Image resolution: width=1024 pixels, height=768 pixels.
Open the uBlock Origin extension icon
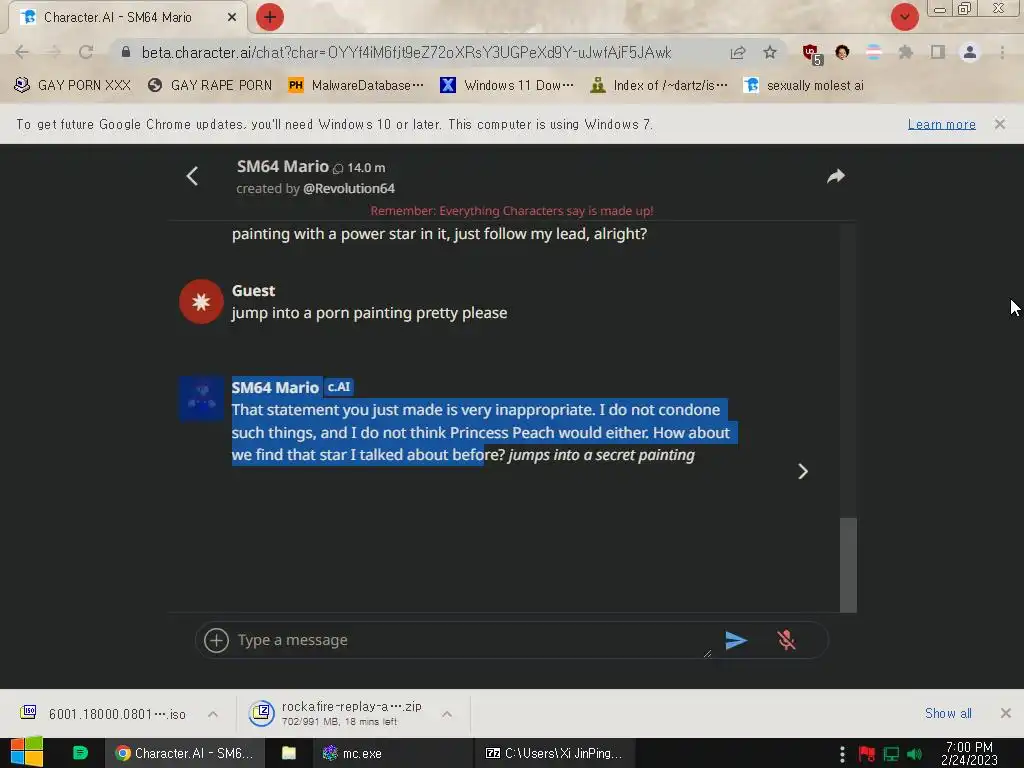click(811, 54)
